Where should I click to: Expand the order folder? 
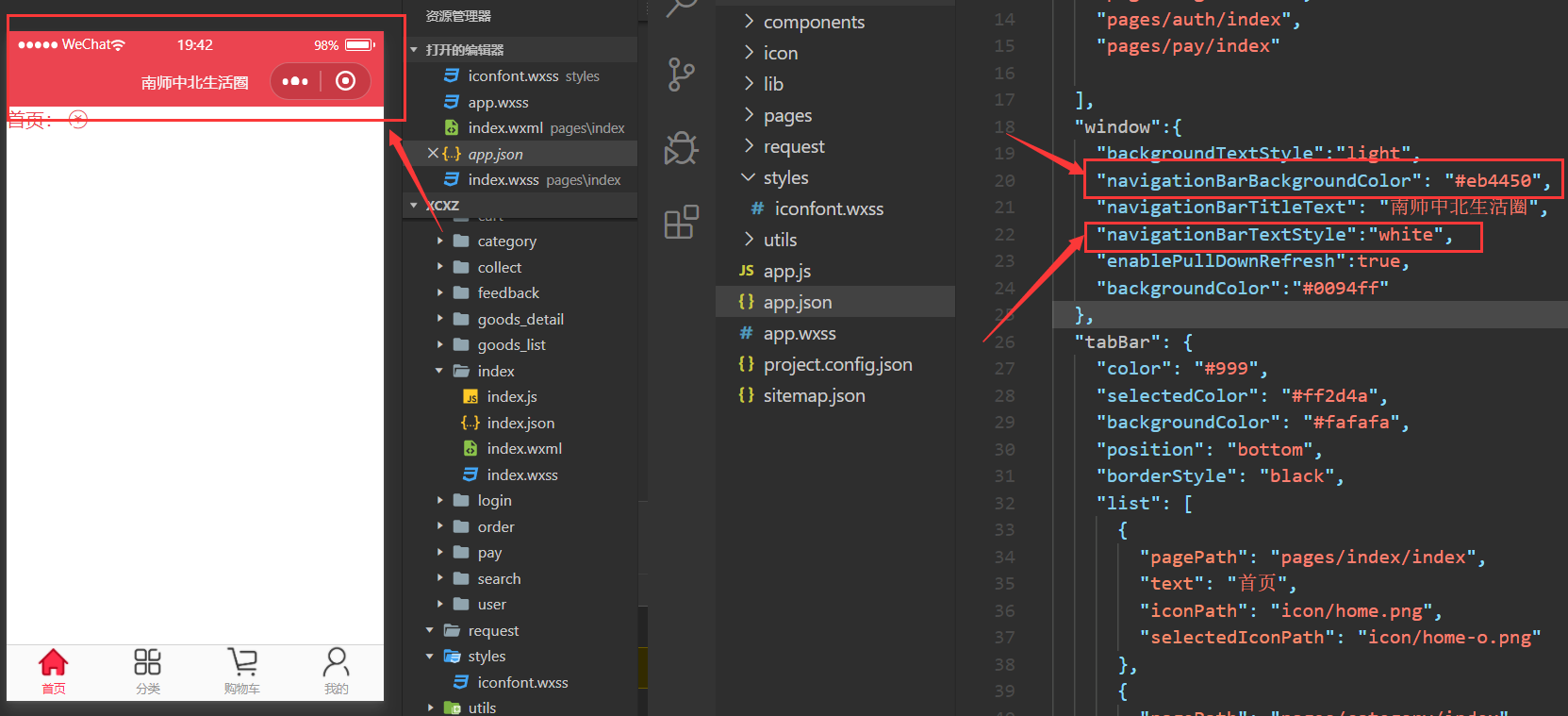click(x=439, y=526)
